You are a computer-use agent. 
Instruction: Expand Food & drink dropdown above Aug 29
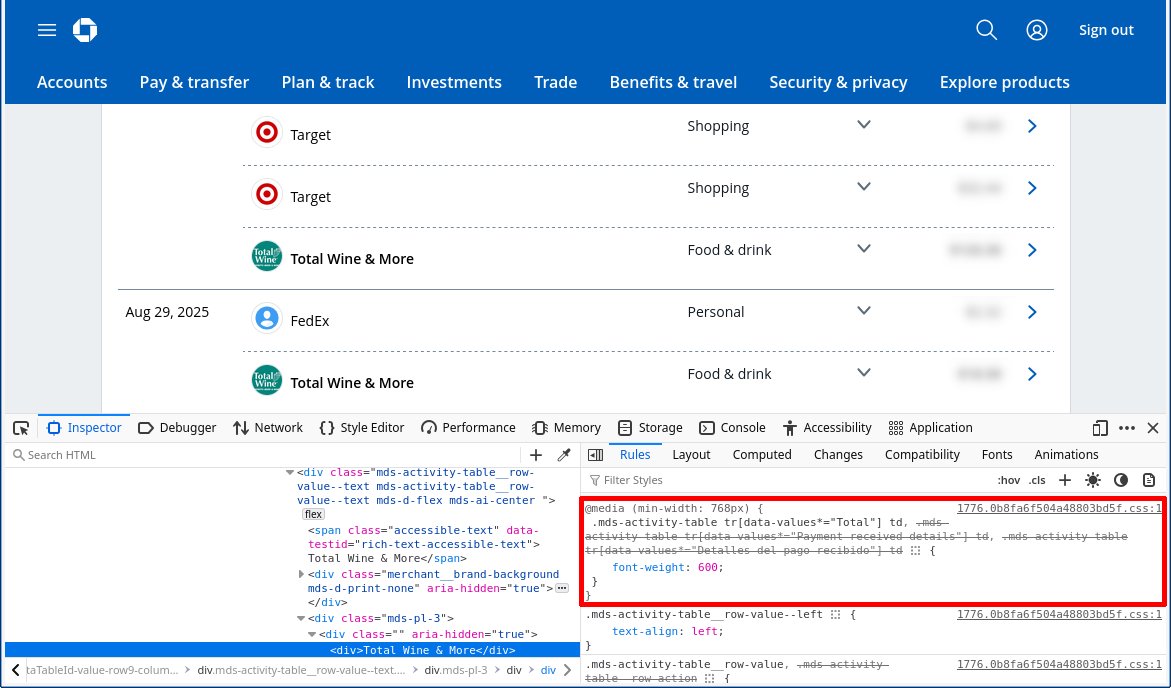tap(864, 249)
